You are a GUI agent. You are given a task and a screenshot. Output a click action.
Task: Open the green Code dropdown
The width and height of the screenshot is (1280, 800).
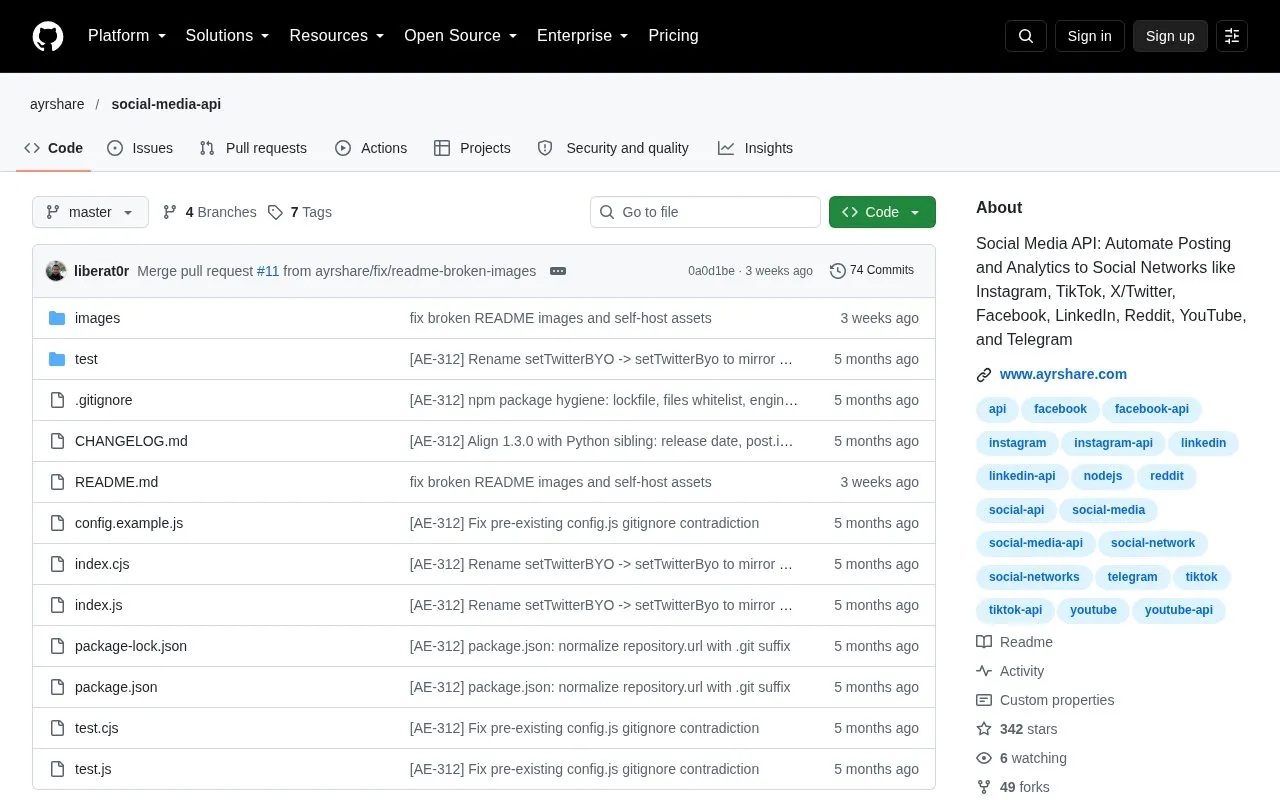pyautogui.click(x=882, y=212)
